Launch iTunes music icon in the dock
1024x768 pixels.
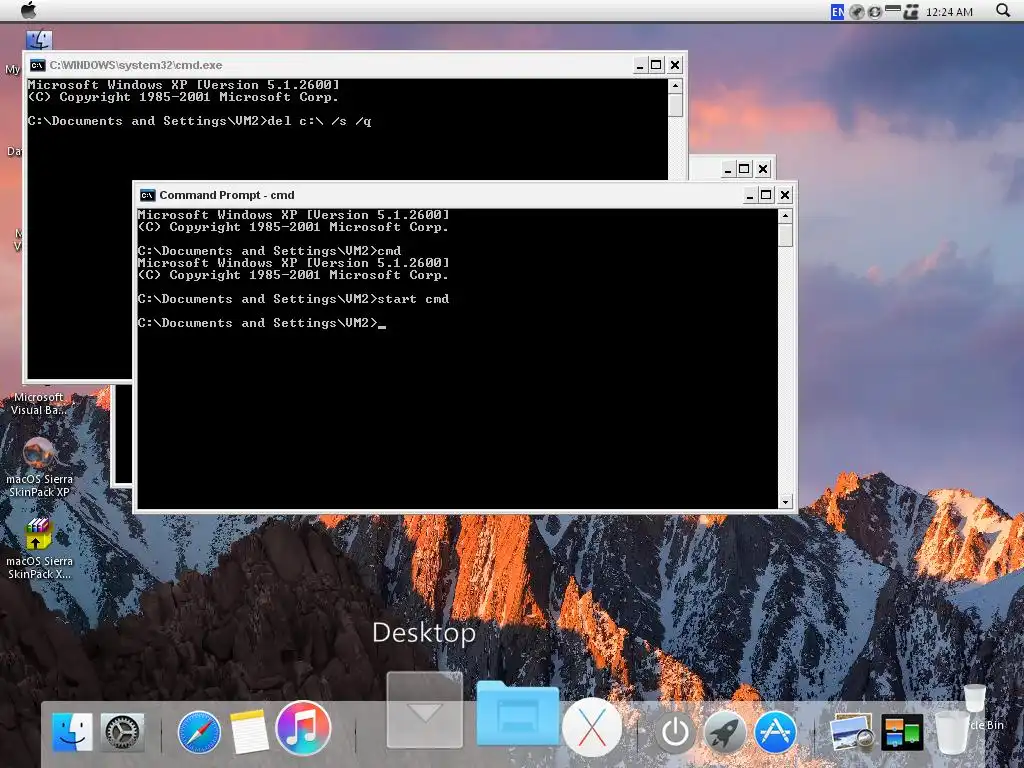click(x=303, y=728)
